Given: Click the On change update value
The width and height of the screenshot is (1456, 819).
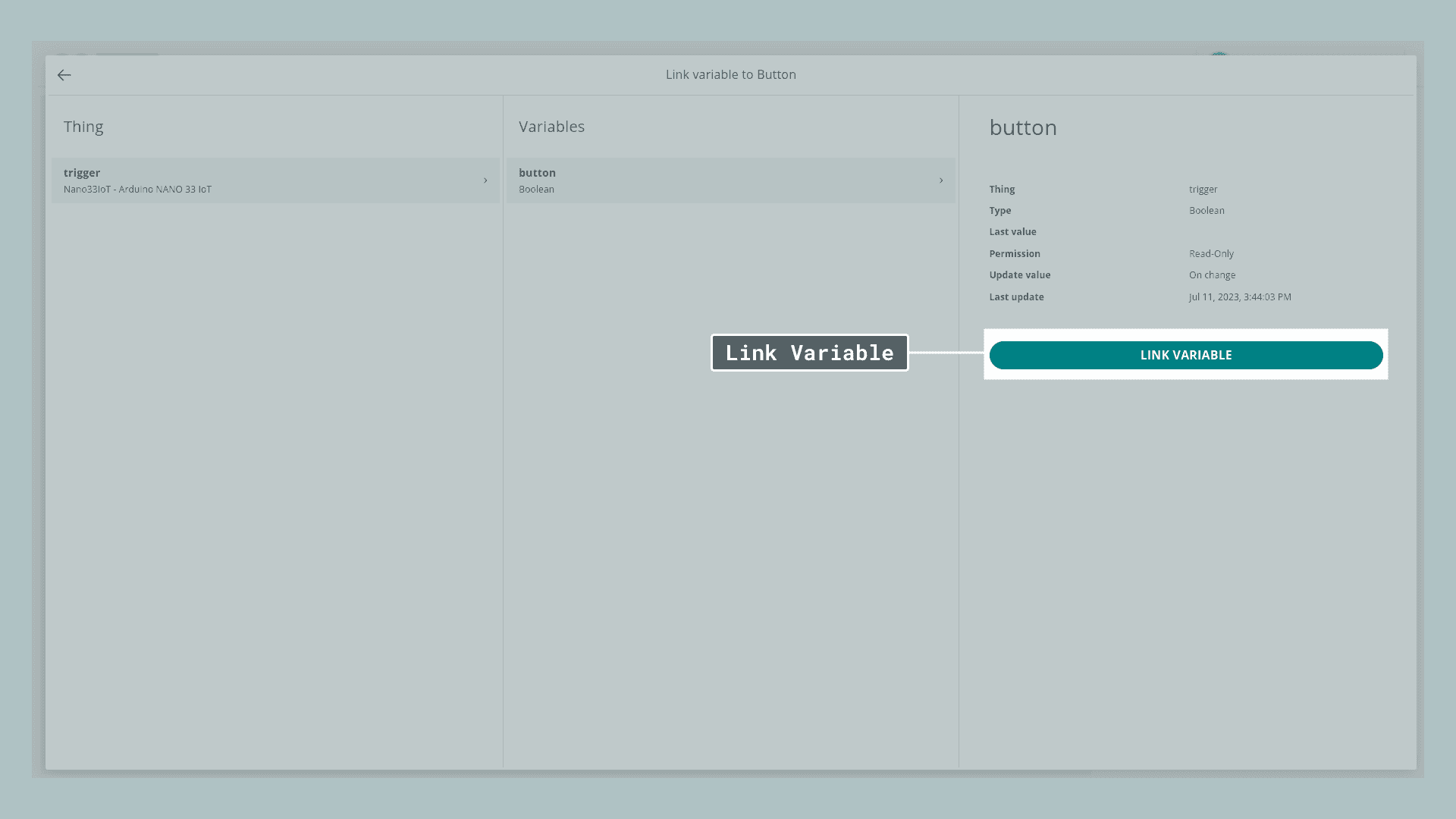Looking at the screenshot, I should click(x=1212, y=275).
